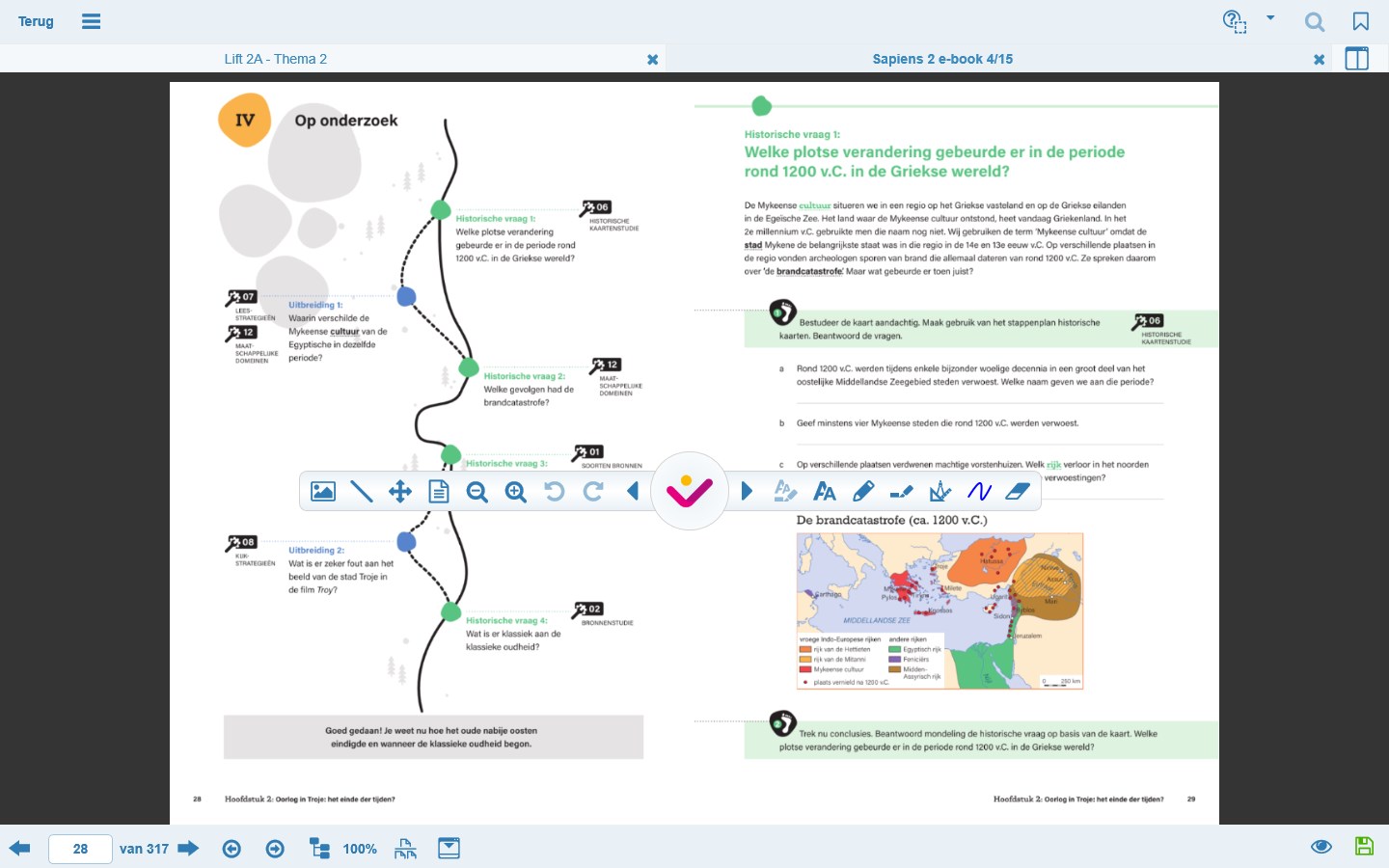
Task: Click the underlined word cultuur in paragraph
Action: [815, 205]
